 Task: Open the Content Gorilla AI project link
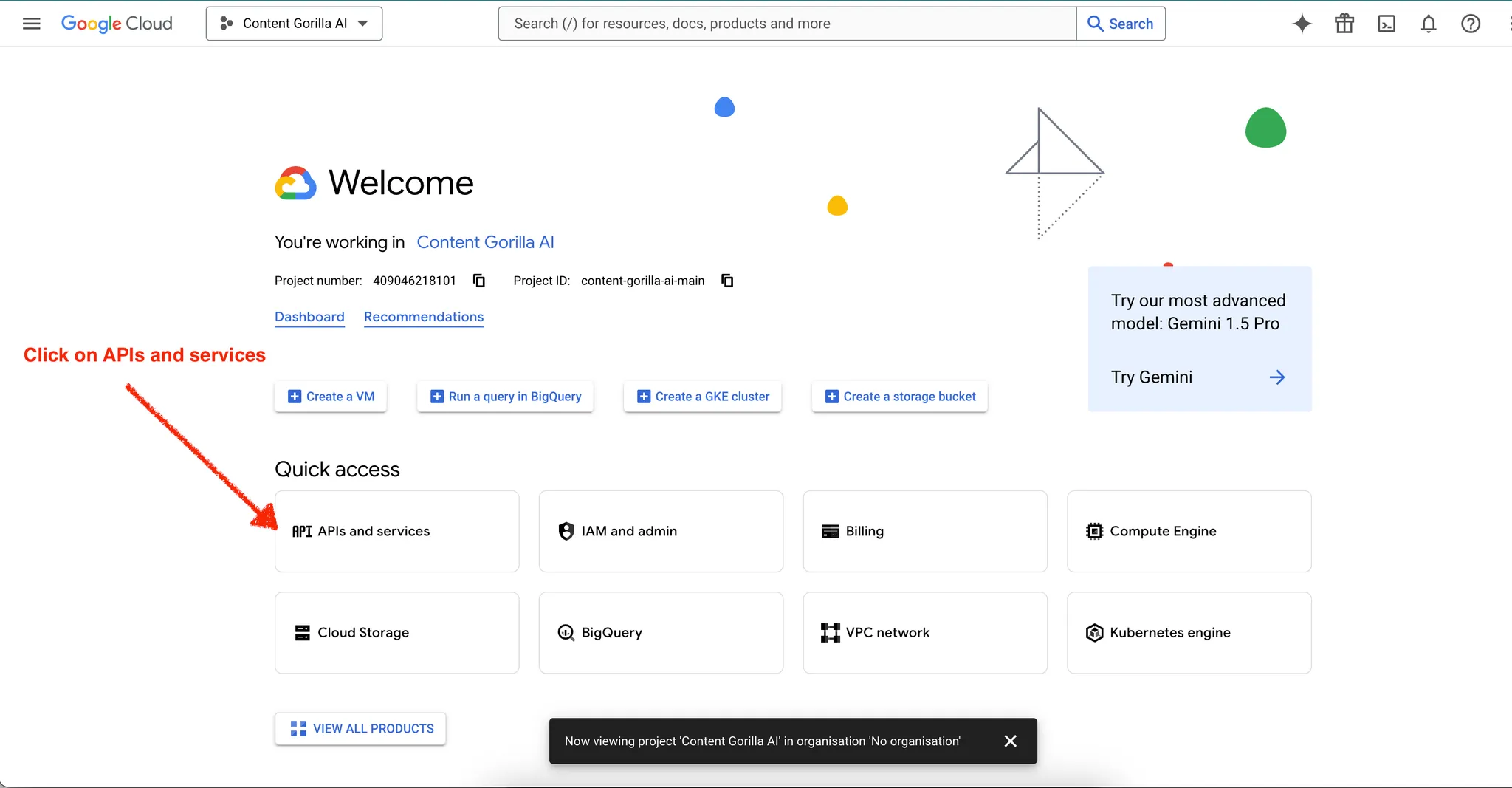click(x=485, y=242)
